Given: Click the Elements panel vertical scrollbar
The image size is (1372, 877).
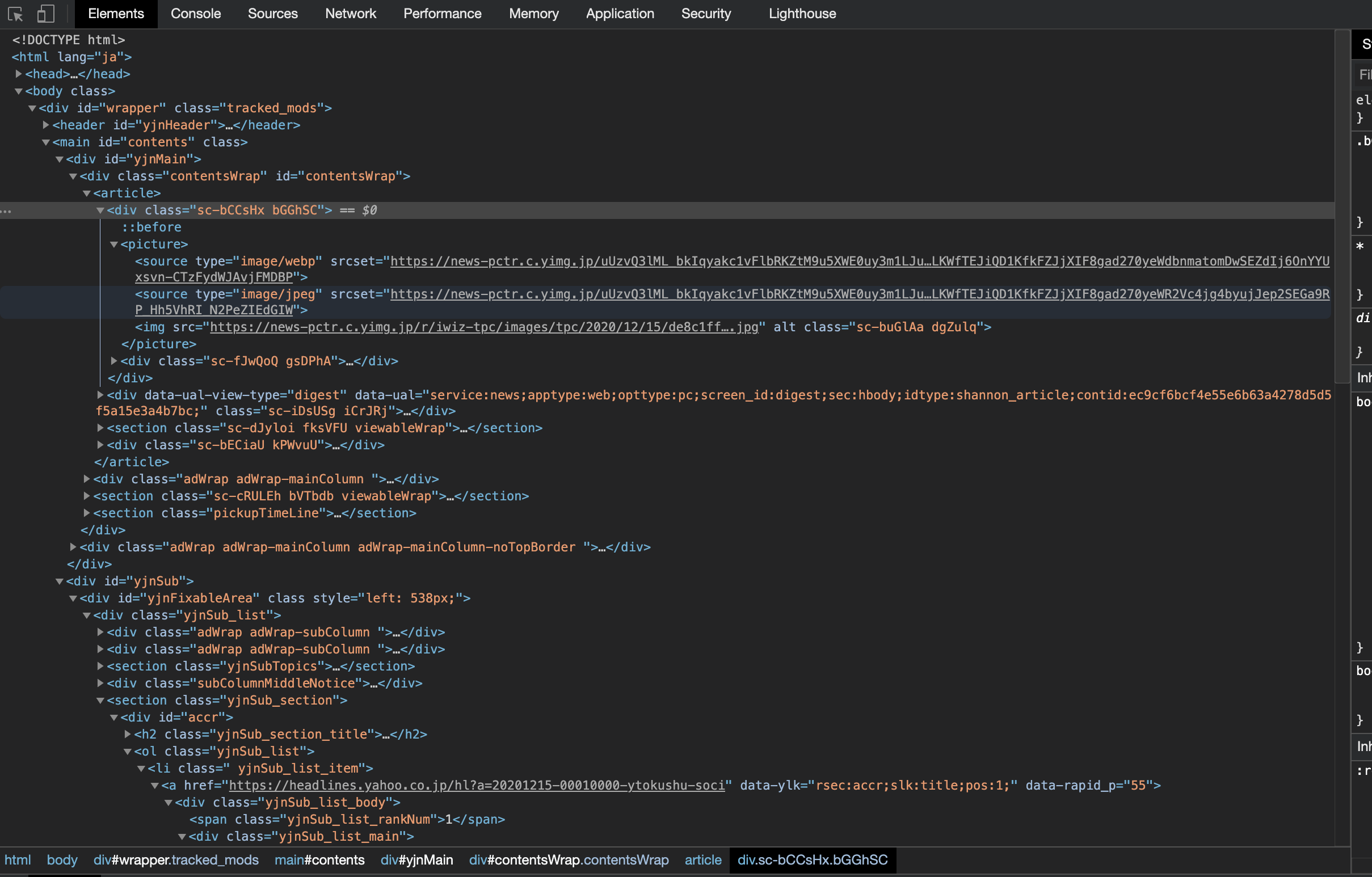Looking at the screenshot, I should (x=1342, y=205).
